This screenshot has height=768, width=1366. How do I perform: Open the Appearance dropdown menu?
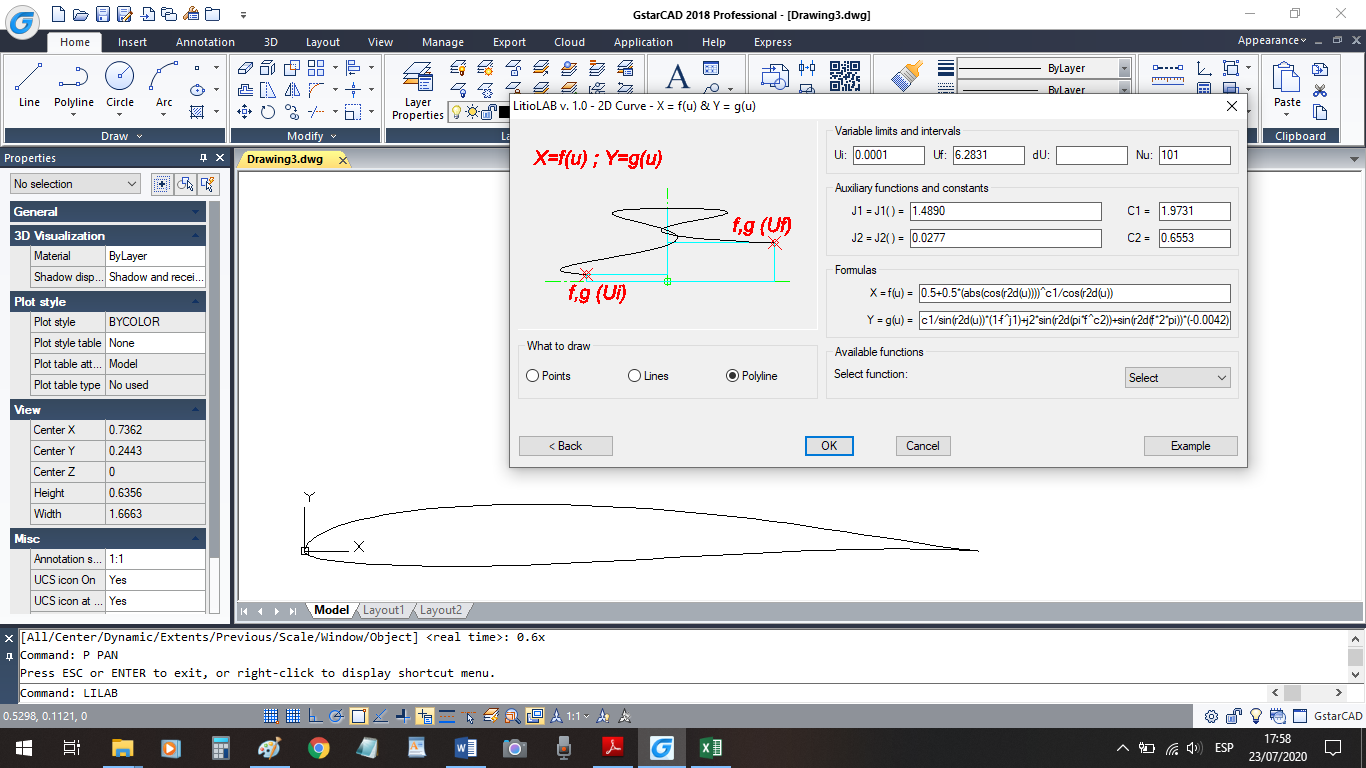coord(1272,40)
